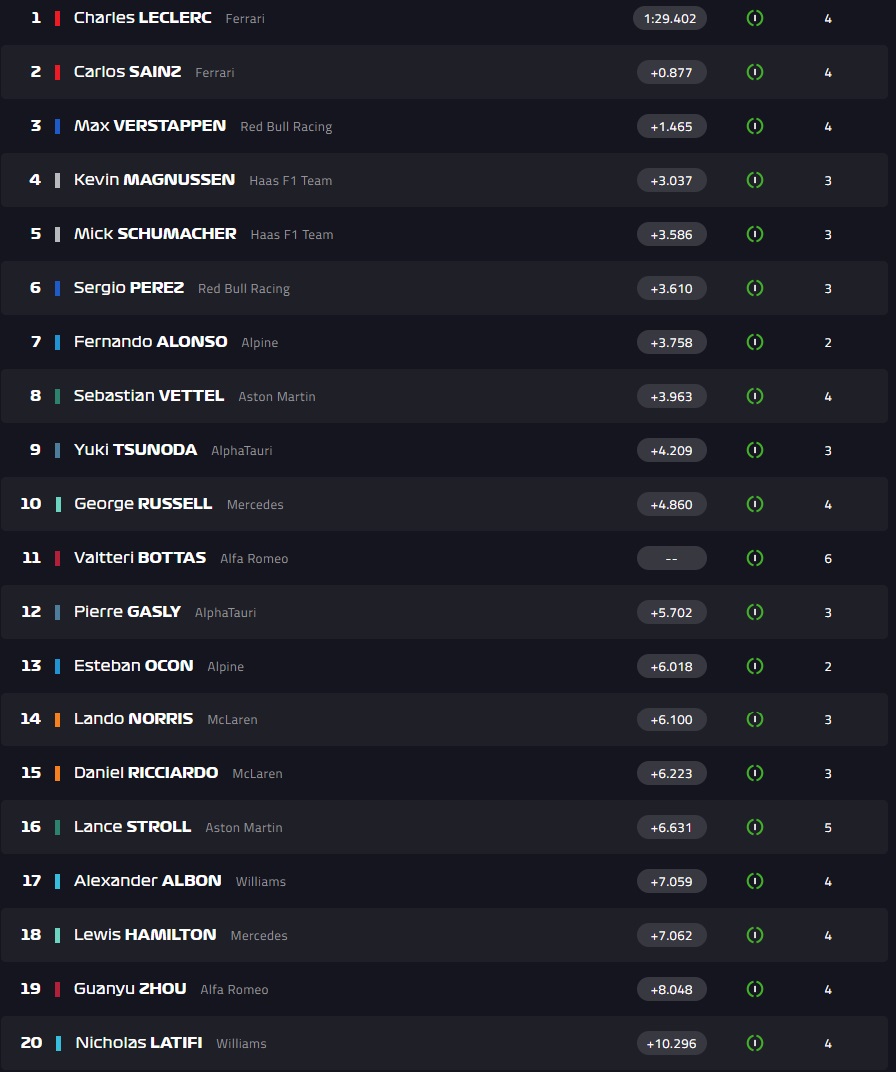Image resolution: width=896 pixels, height=1072 pixels.
Task: Click the tyre icon beside Alonso's gap time
Action: (755, 342)
